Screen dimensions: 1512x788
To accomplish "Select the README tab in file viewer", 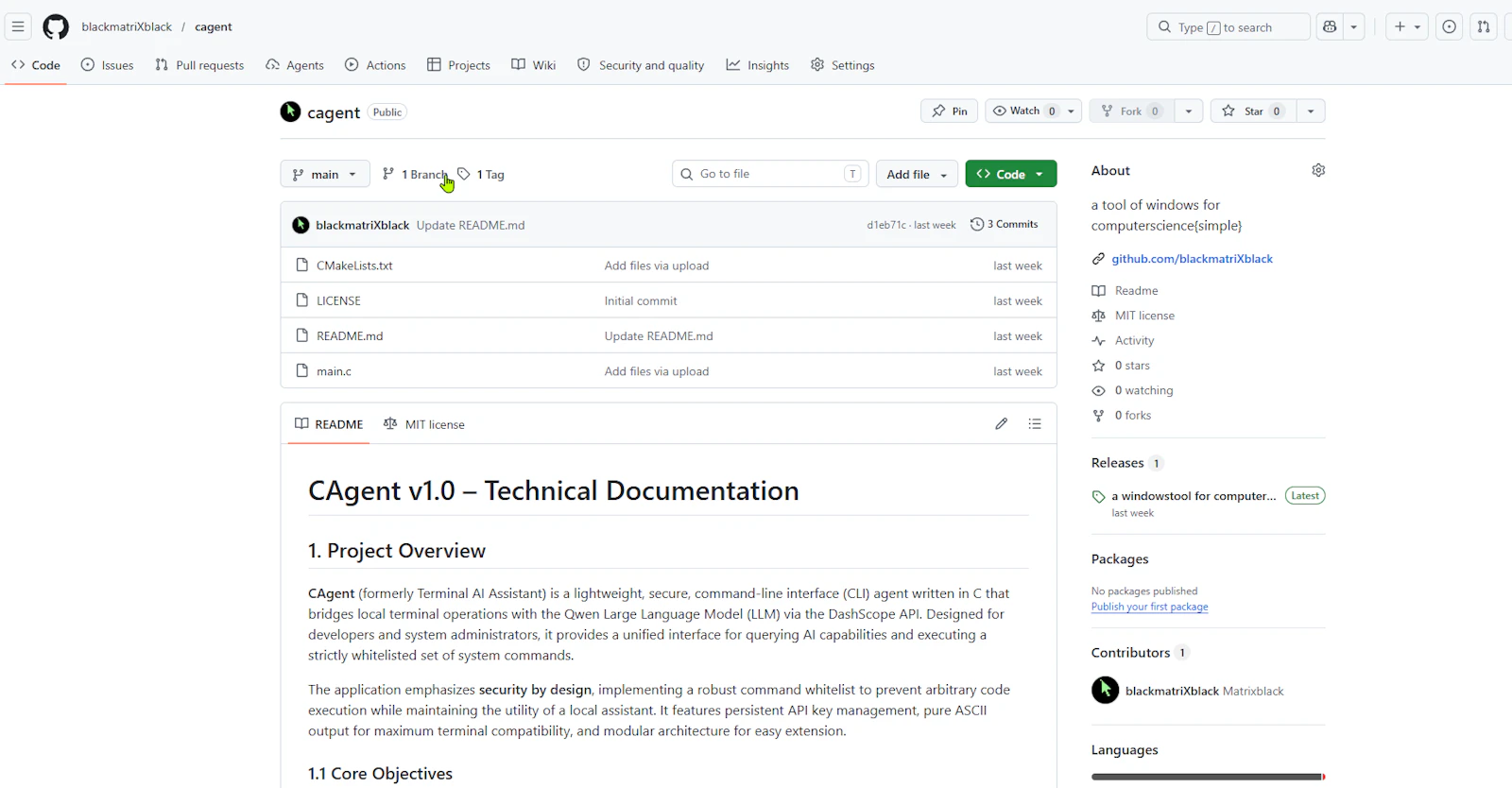I will [329, 424].
